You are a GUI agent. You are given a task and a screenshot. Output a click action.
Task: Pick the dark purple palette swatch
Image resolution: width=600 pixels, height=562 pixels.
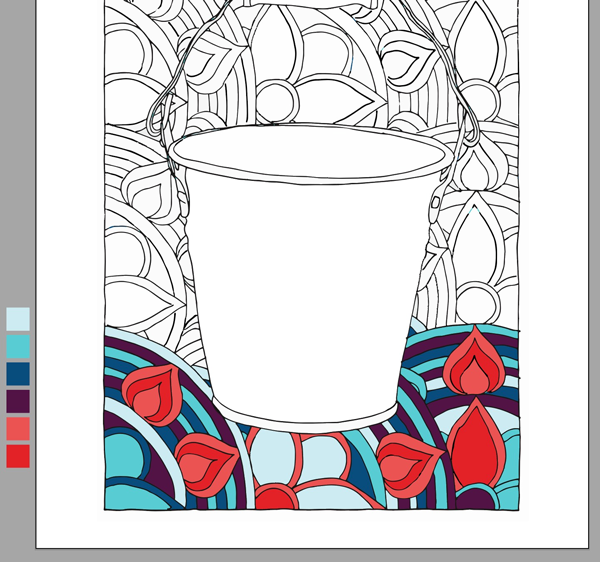18,401
